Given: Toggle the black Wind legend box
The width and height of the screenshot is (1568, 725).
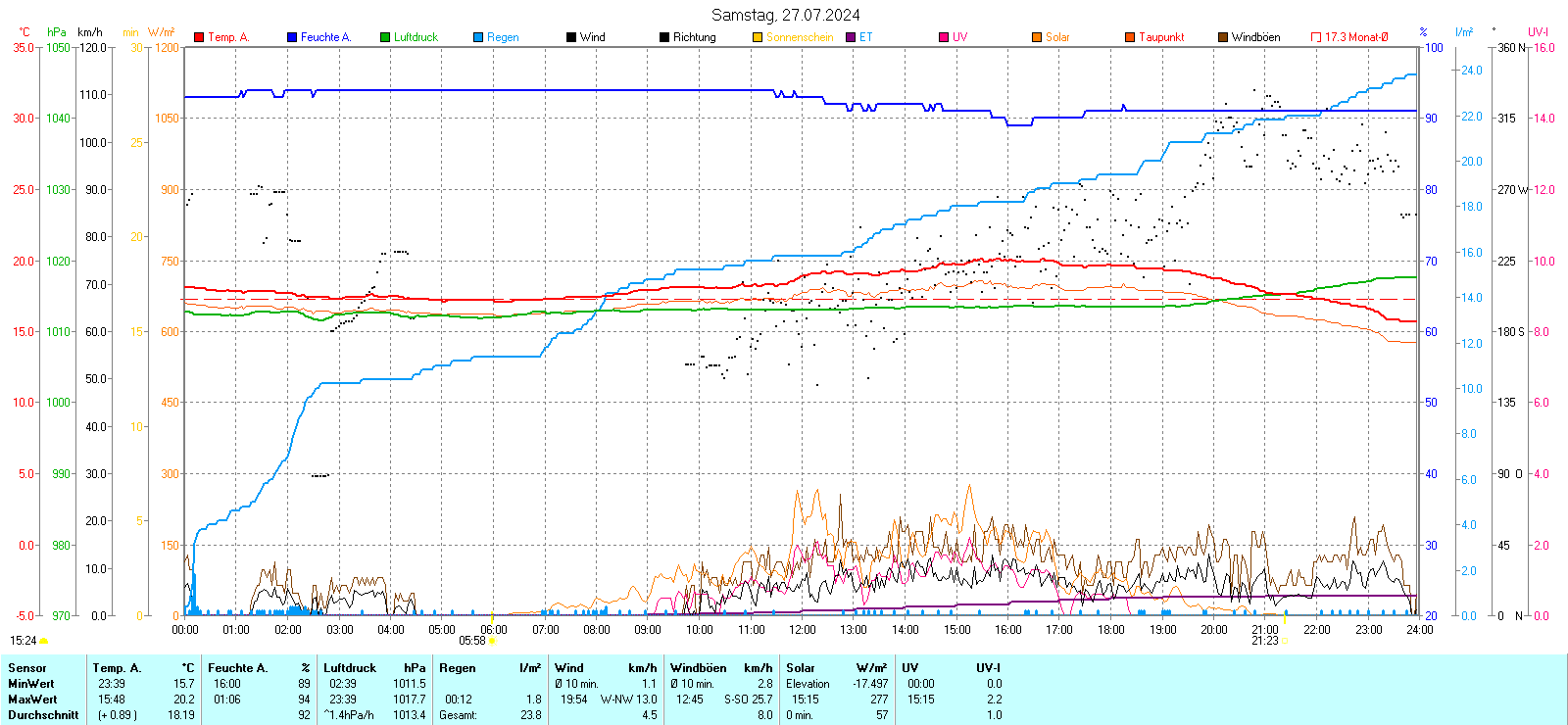Looking at the screenshot, I should point(571,37).
